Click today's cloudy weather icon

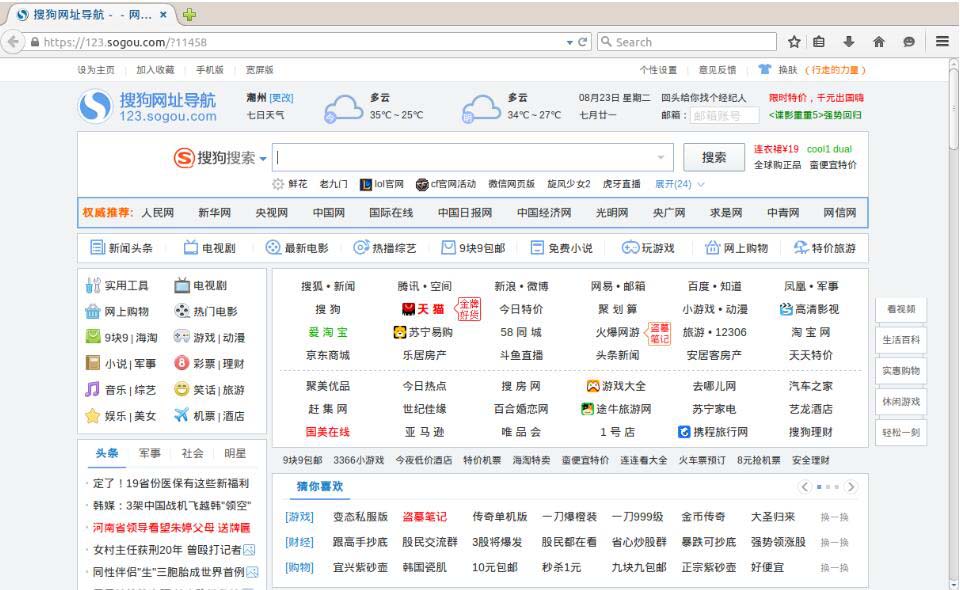343,109
